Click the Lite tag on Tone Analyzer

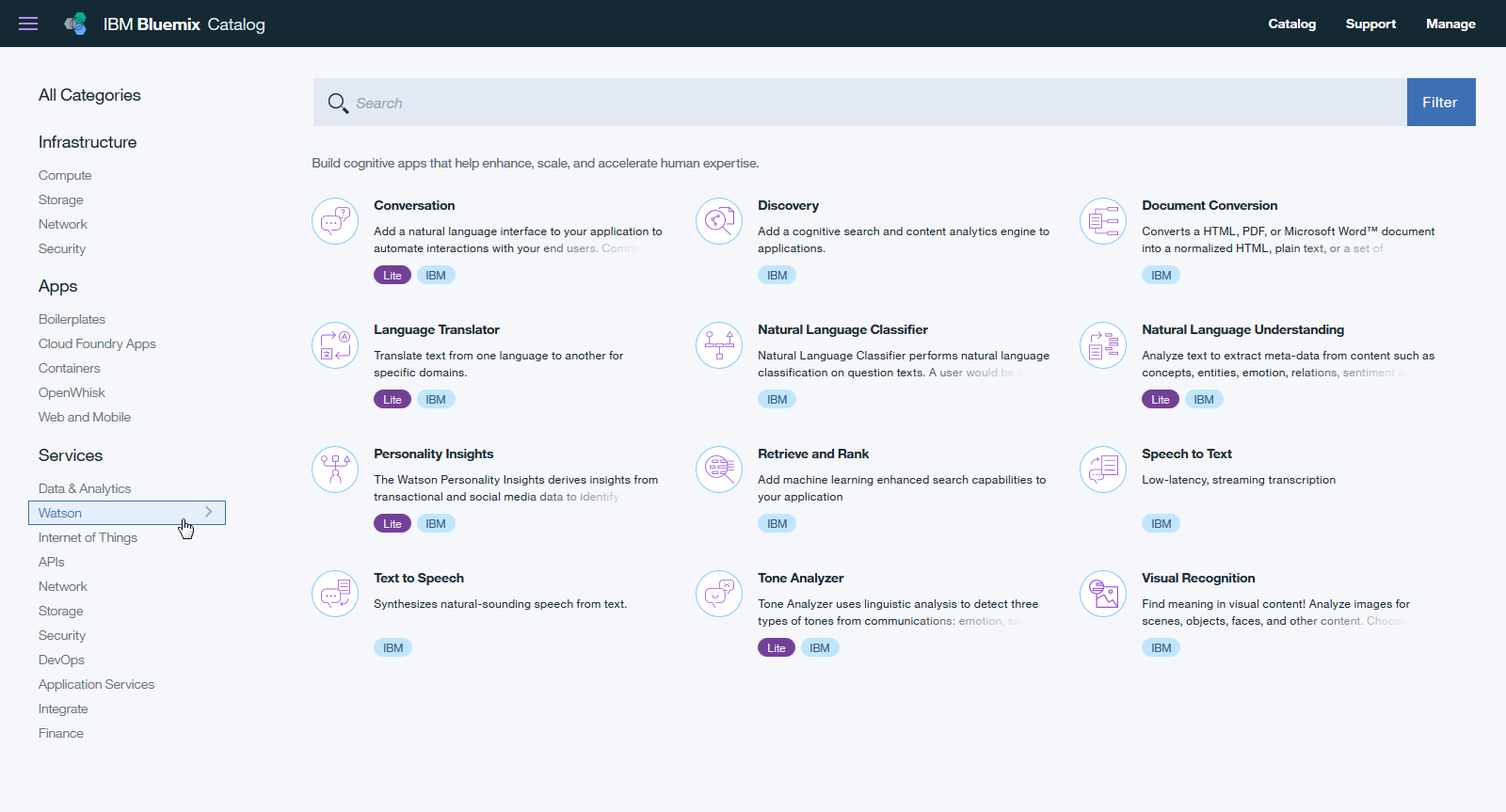pos(777,647)
